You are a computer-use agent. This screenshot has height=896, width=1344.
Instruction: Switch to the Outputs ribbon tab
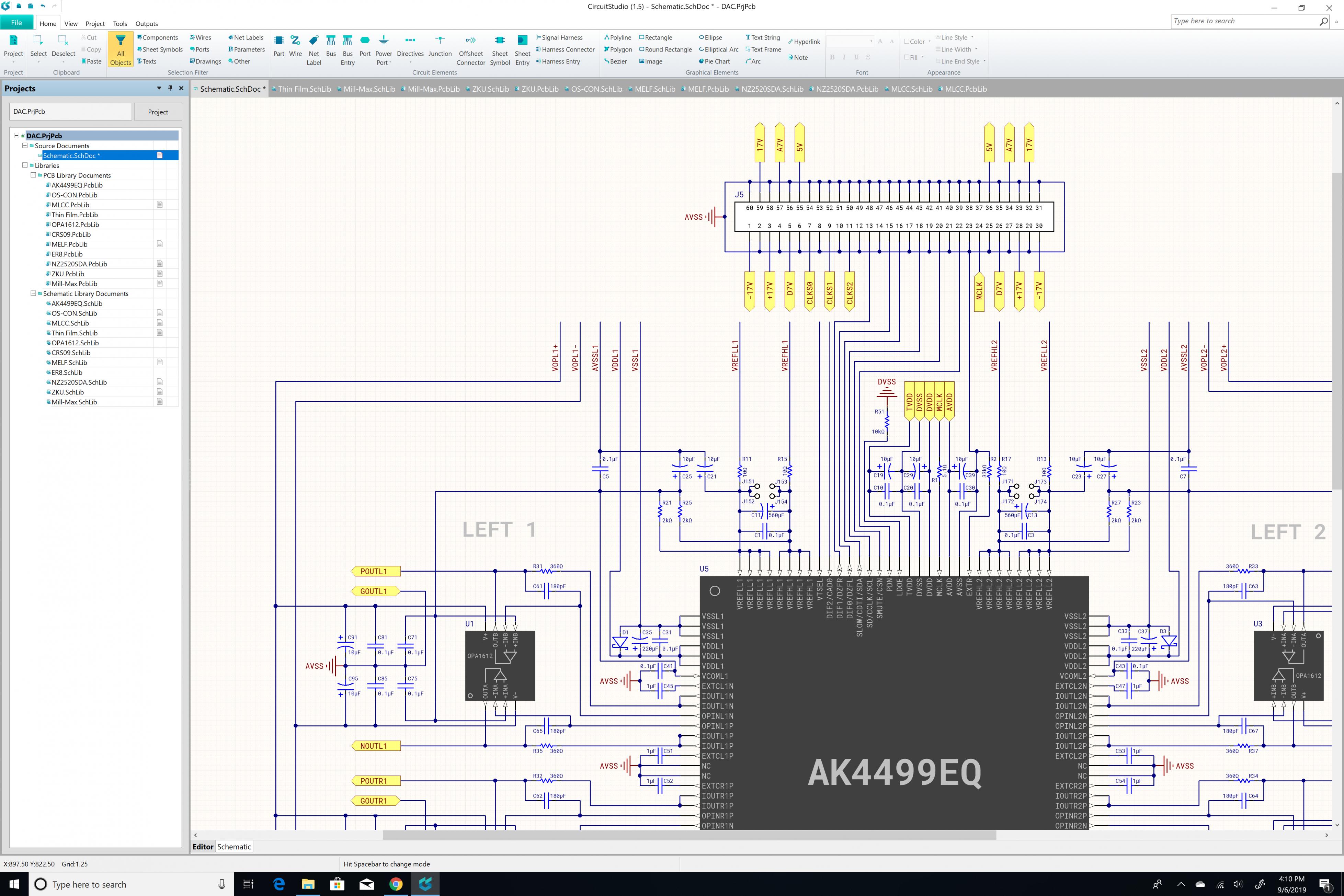pyautogui.click(x=146, y=23)
